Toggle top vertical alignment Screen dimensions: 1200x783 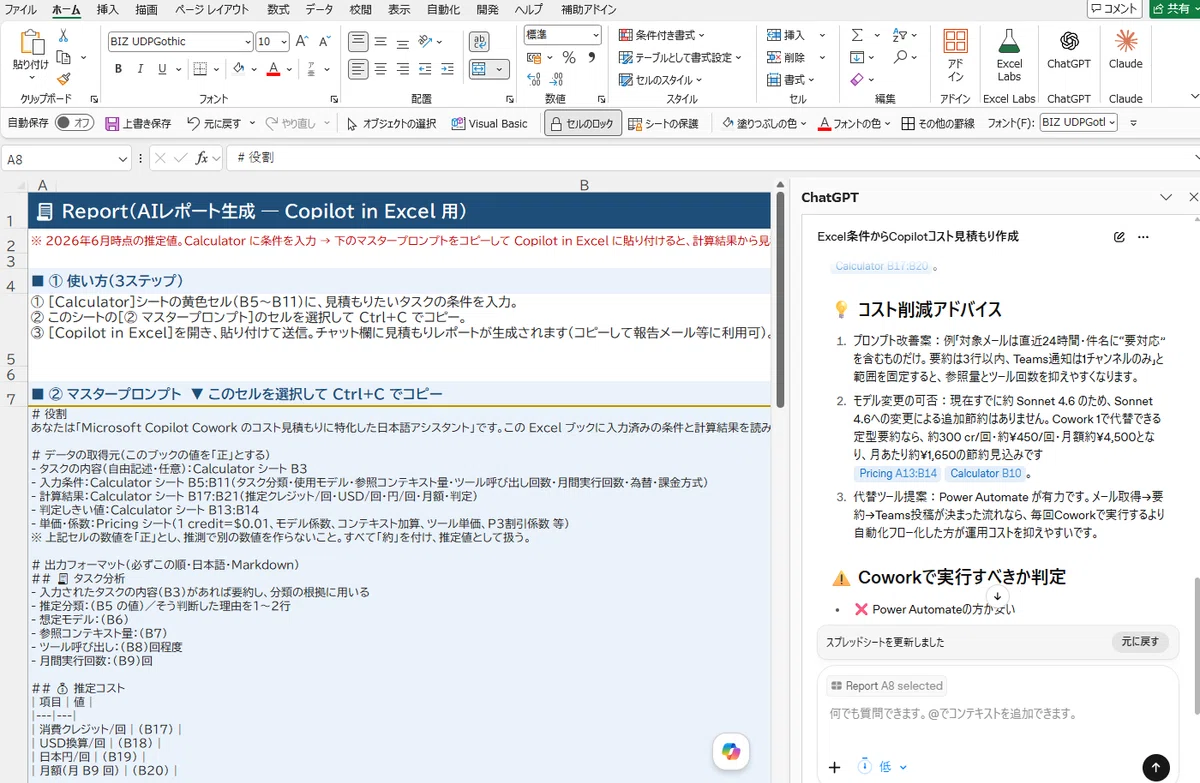tap(359, 42)
